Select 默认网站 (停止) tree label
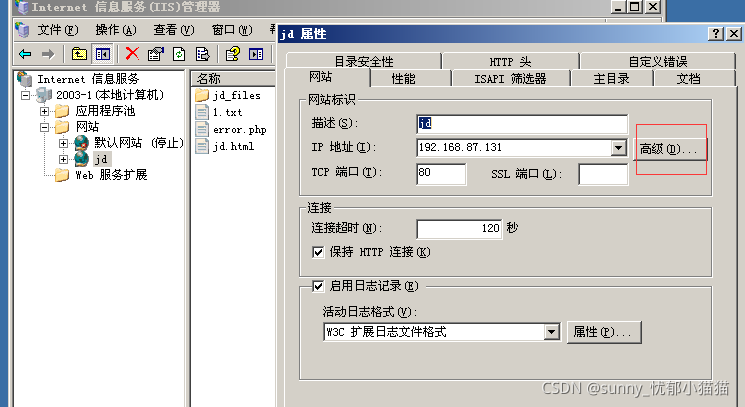Image resolution: width=745 pixels, height=407 pixels. [x=139, y=143]
